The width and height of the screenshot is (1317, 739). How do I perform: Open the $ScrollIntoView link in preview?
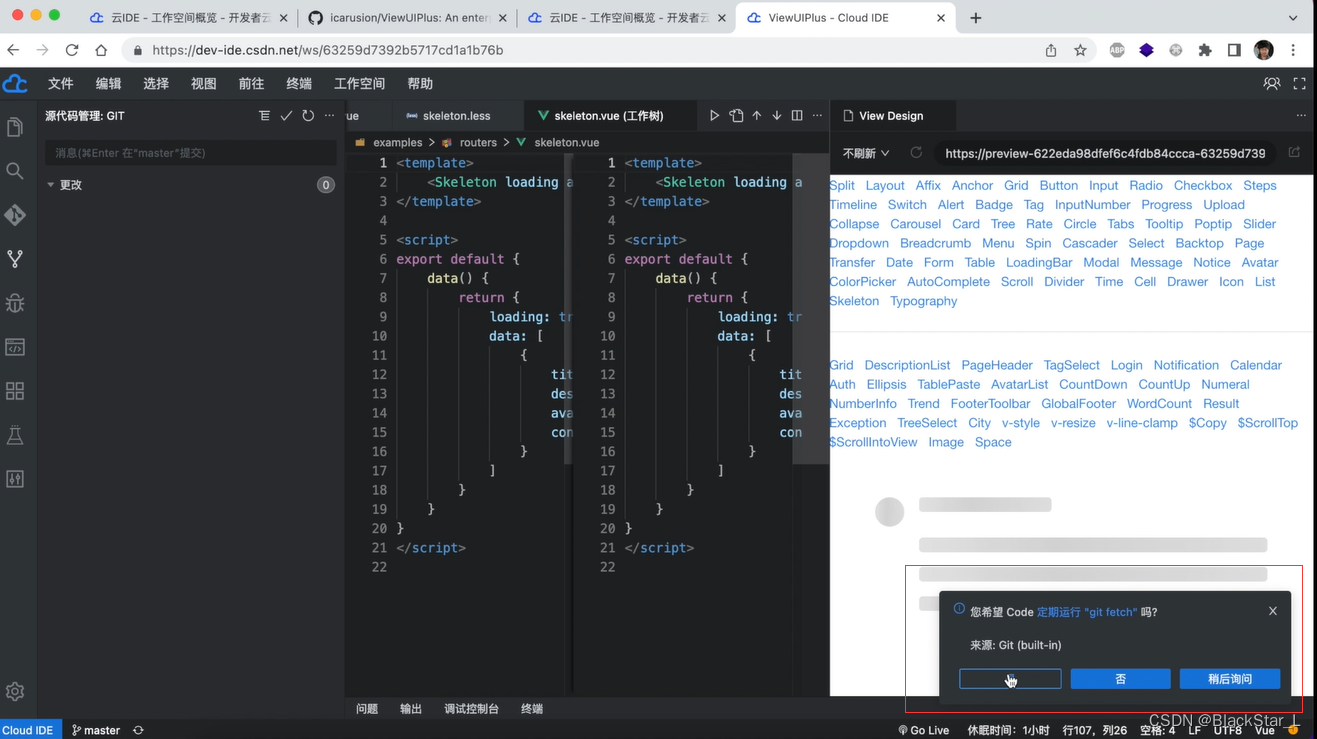point(873,442)
